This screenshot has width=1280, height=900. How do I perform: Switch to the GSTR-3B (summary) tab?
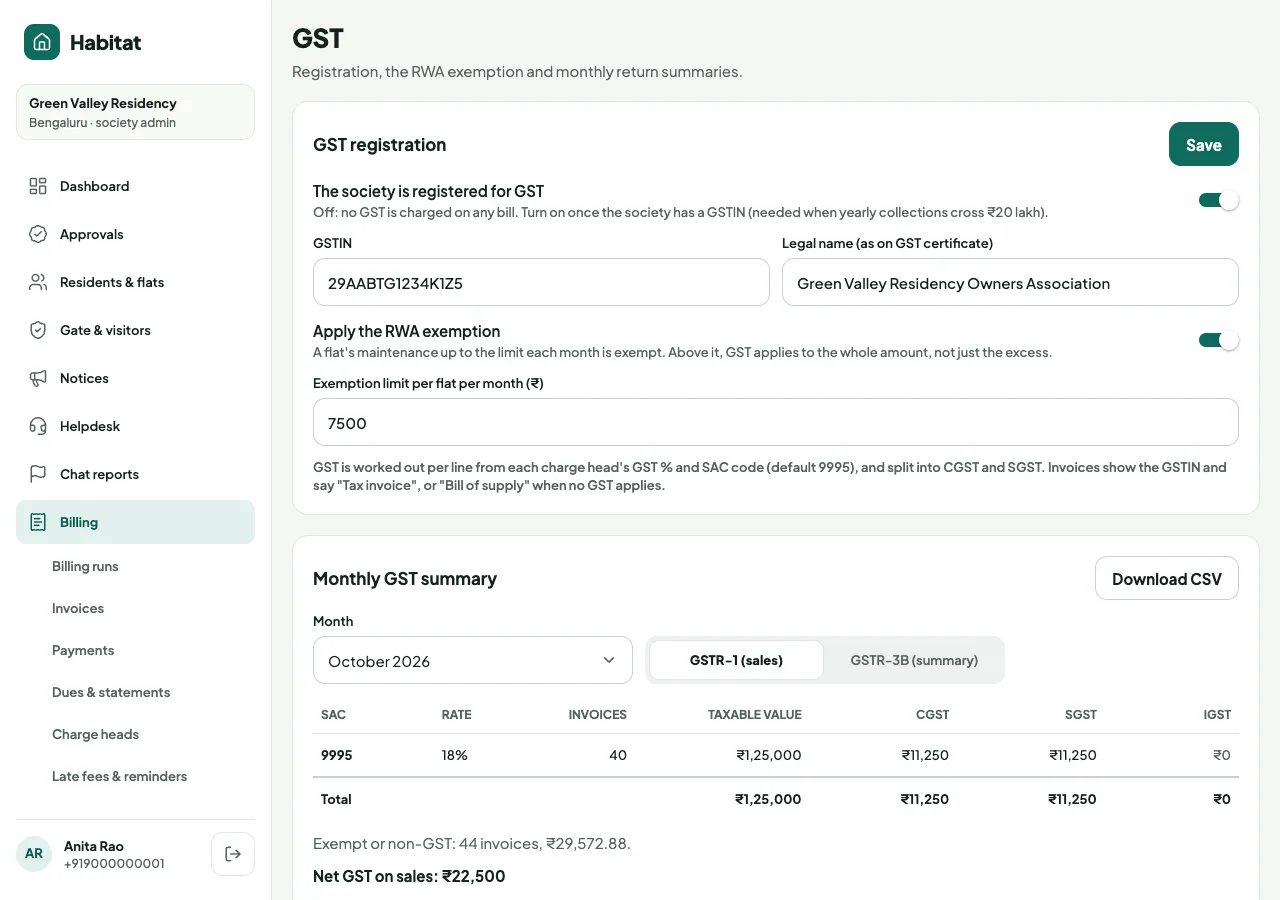click(914, 660)
